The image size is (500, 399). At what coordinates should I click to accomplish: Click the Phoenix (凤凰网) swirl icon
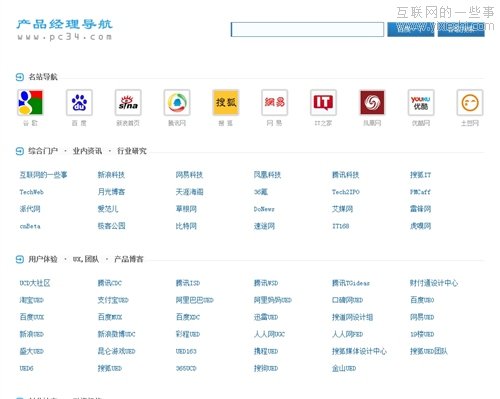point(372,102)
